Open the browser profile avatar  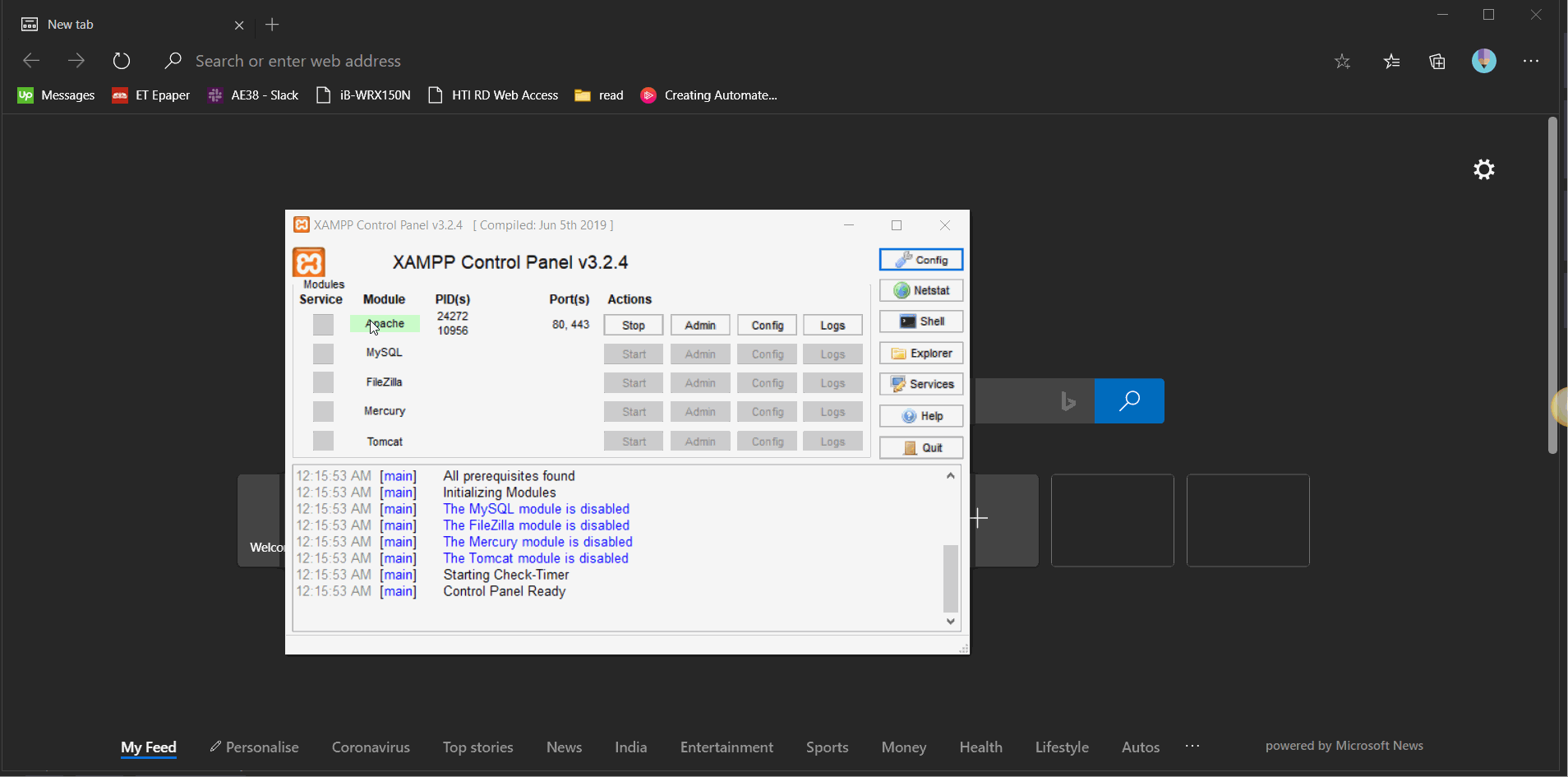click(1484, 61)
